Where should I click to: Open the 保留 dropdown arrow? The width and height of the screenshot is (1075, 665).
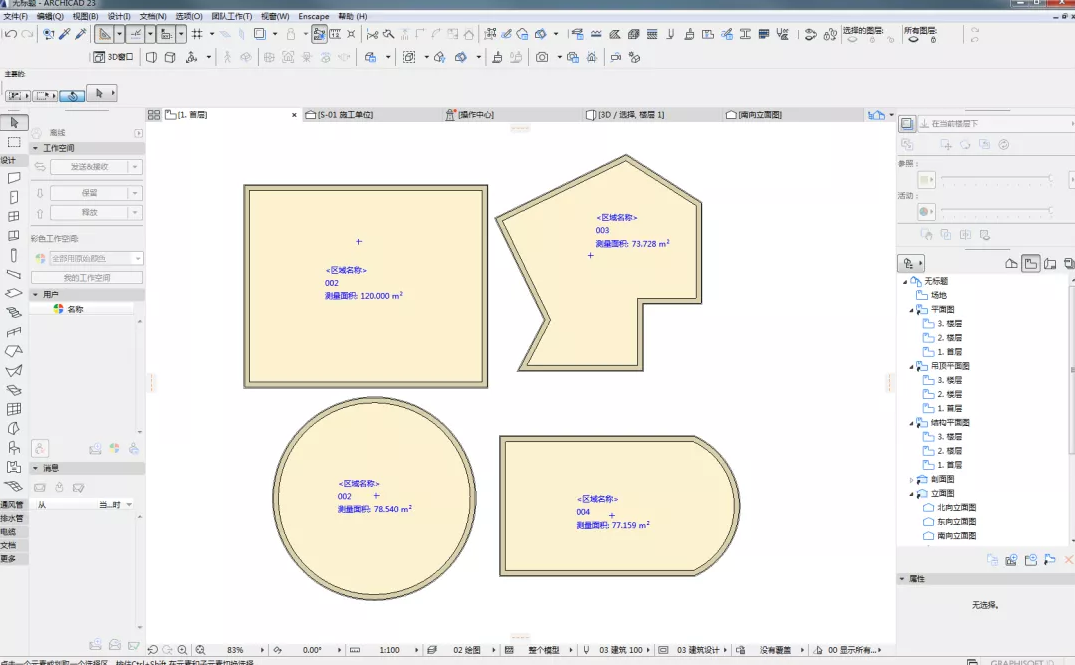pyautogui.click(x=135, y=193)
